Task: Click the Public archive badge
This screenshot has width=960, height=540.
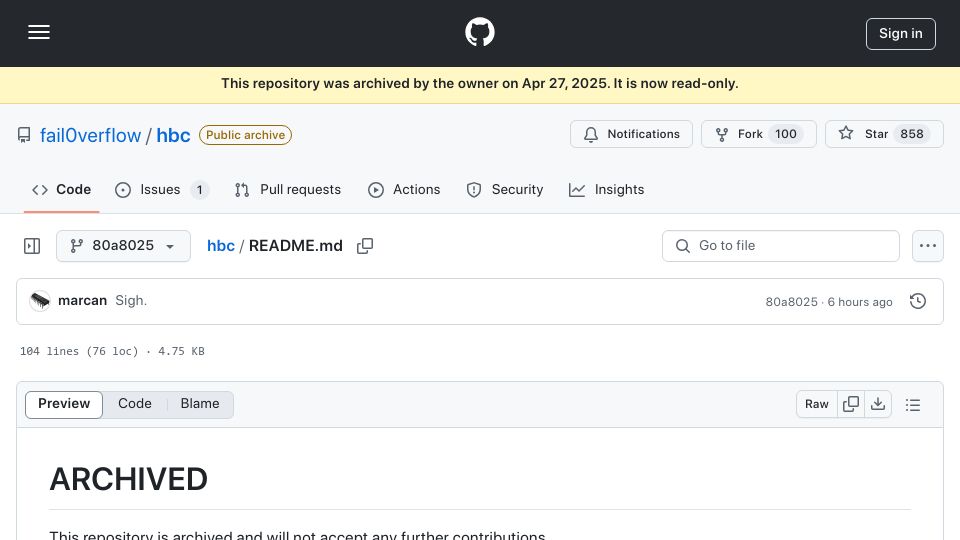Action: click(246, 135)
